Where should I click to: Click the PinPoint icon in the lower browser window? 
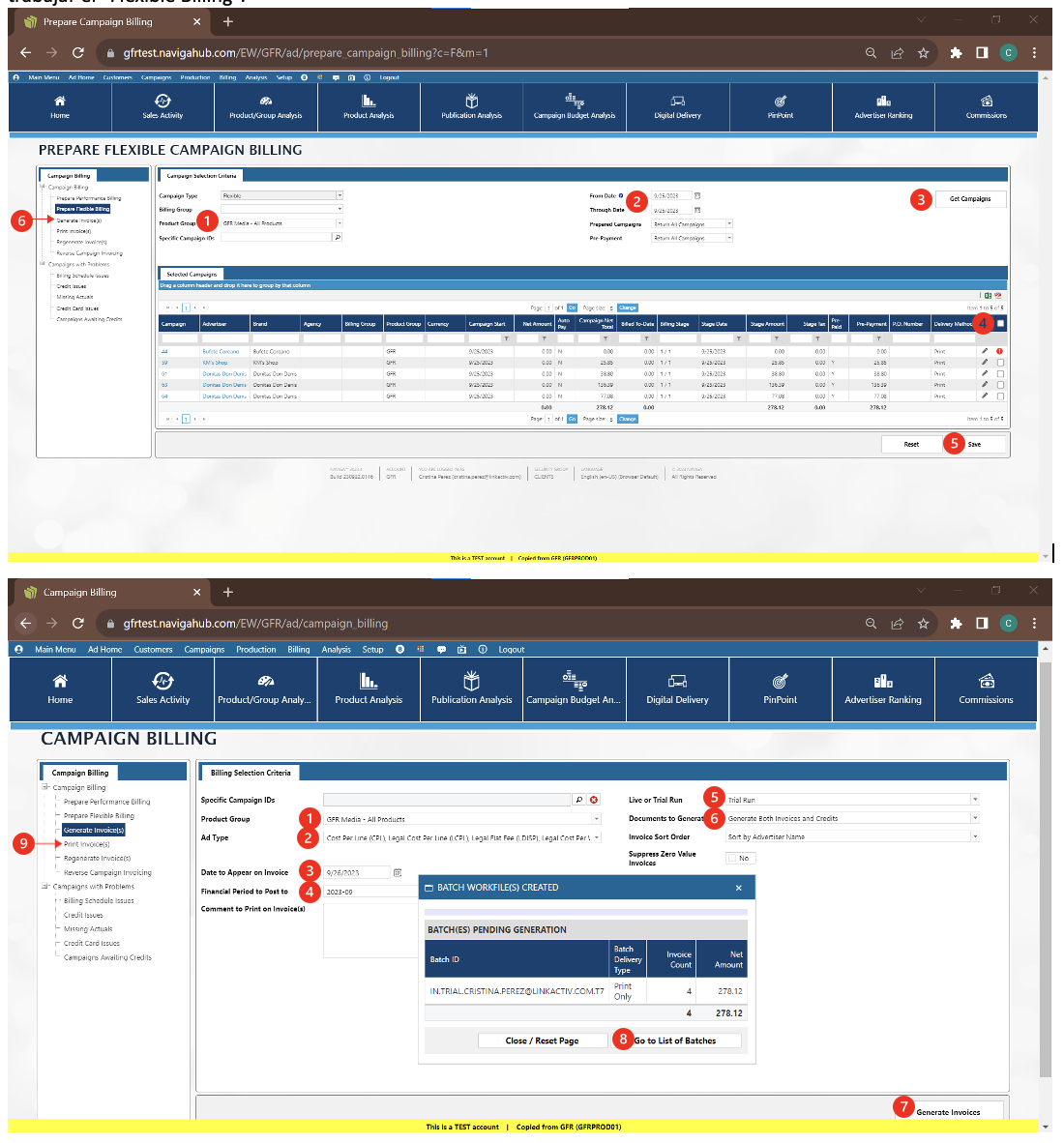pyautogui.click(x=780, y=689)
